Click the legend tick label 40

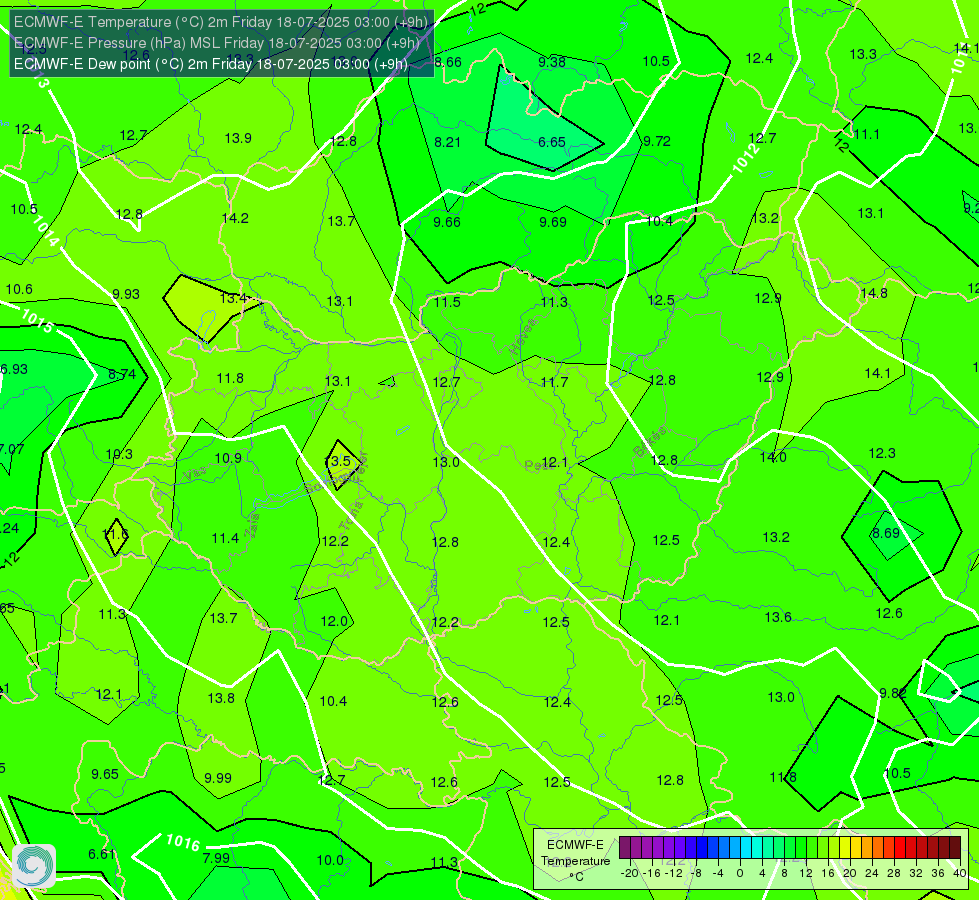[960, 873]
